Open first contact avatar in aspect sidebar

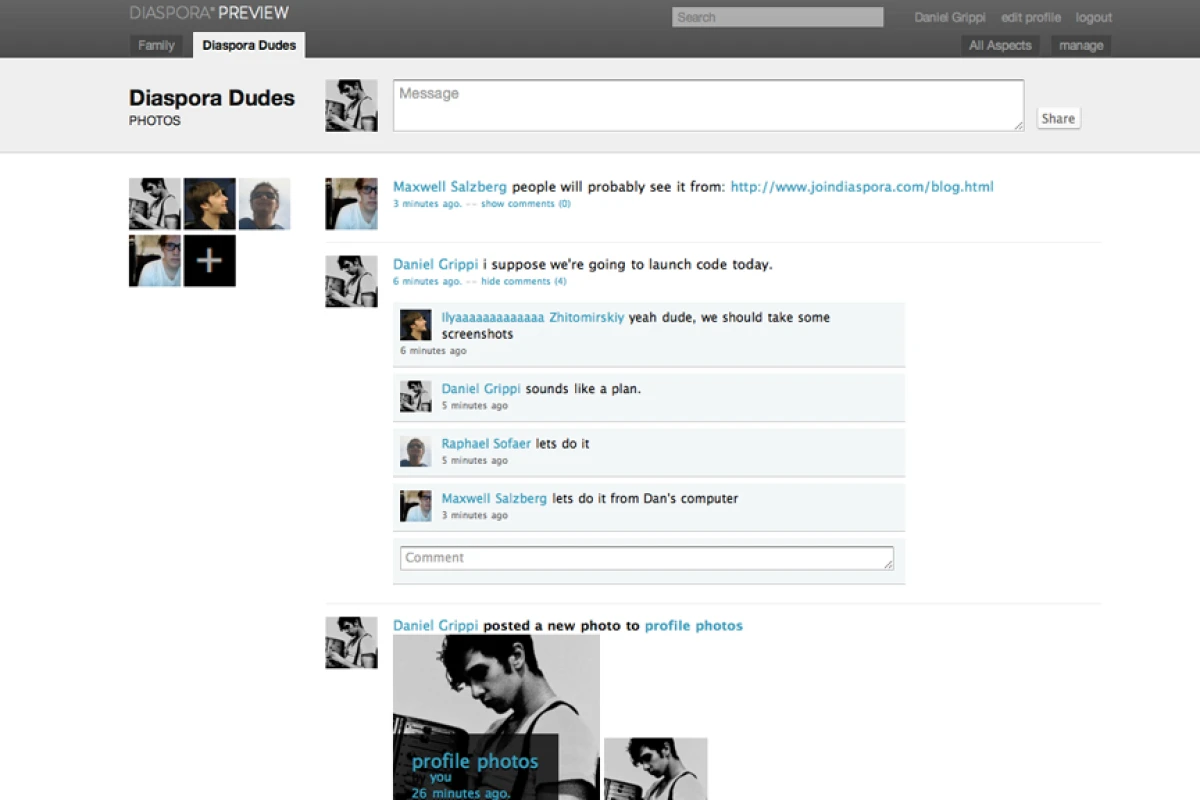pos(155,204)
